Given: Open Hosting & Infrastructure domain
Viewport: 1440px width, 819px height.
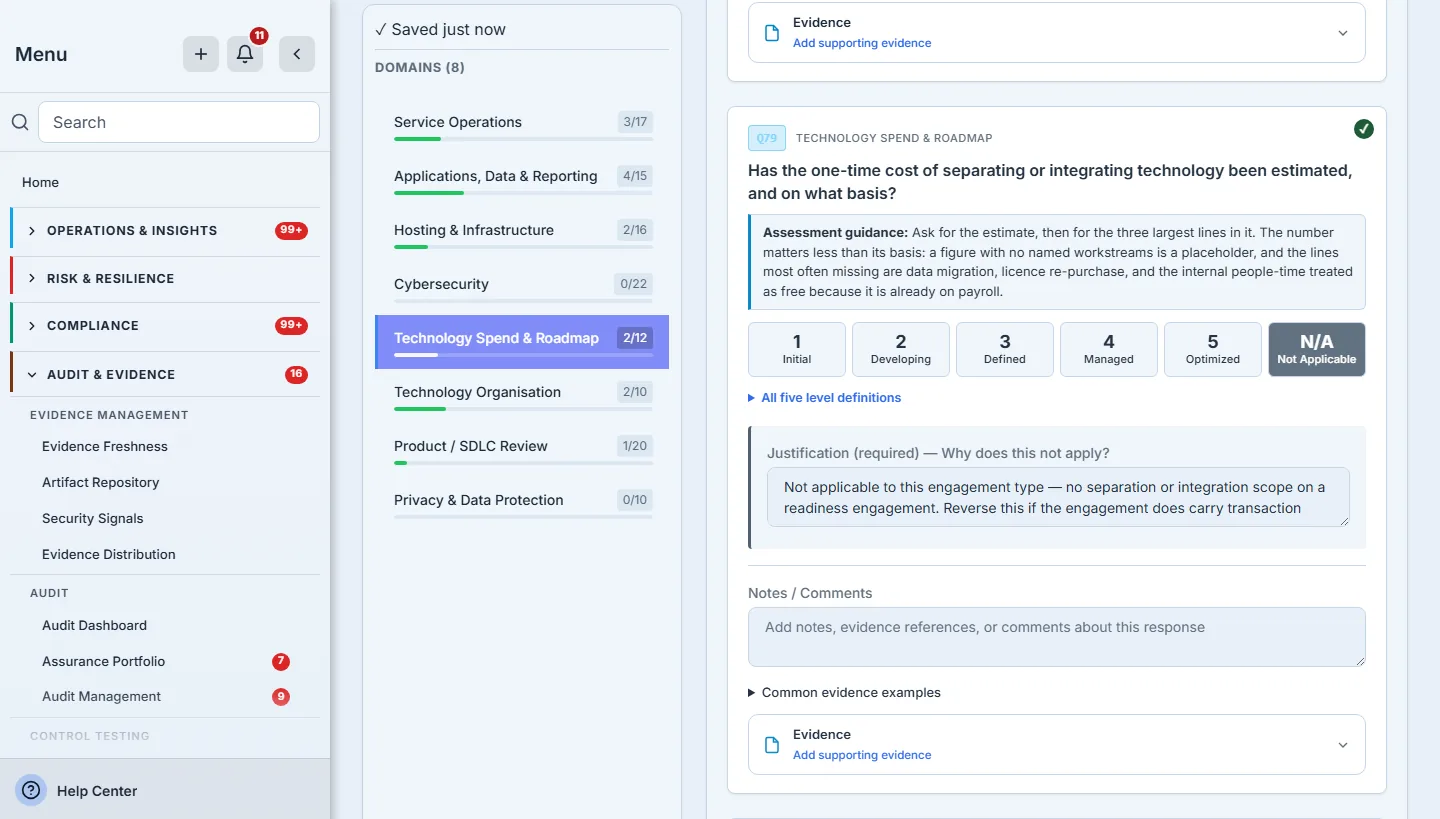Looking at the screenshot, I should (x=522, y=234).
